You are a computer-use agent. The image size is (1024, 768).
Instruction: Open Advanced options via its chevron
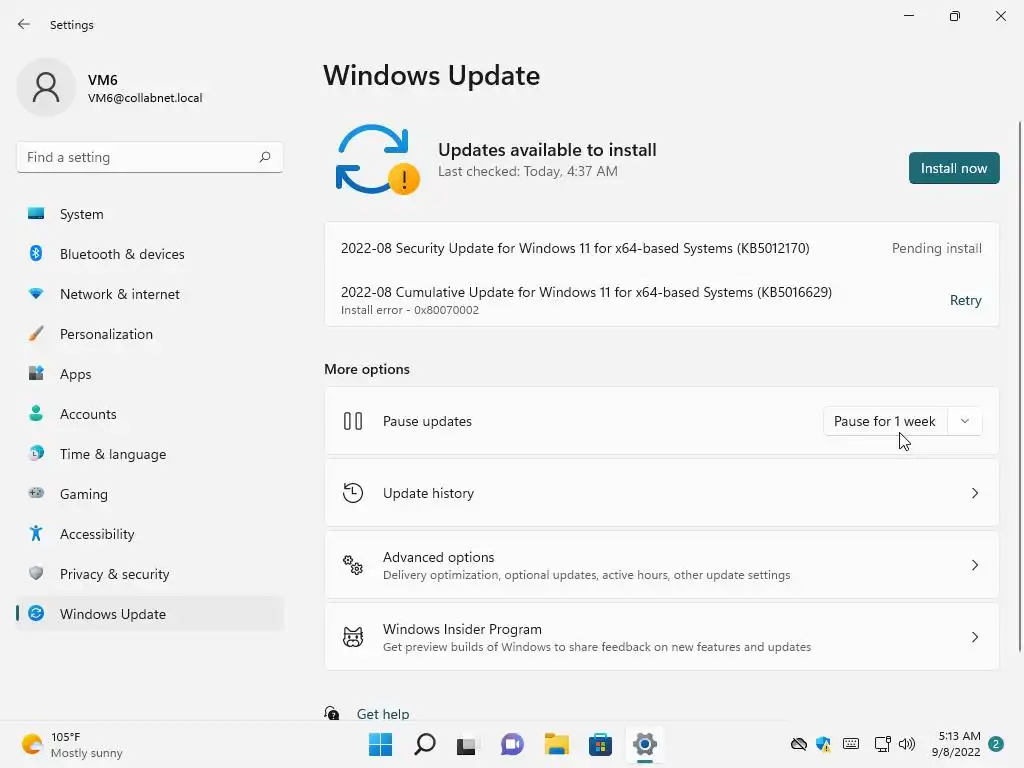[x=974, y=564]
